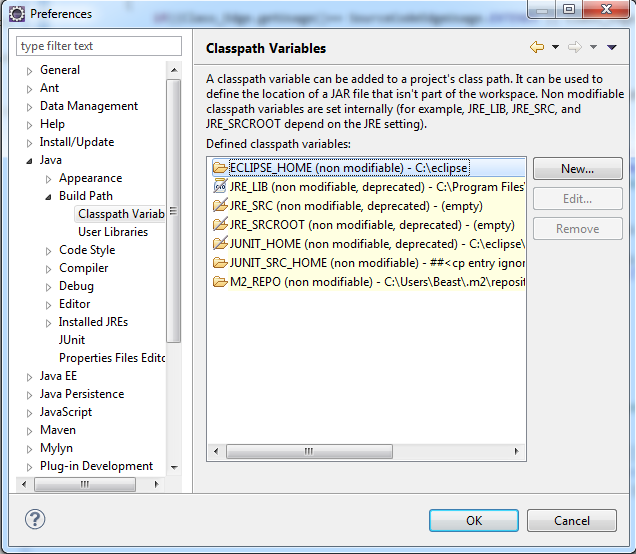This screenshot has width=636, height=554.
Task: Click tree panel vertical scrollbar thumb
Action: (x=174, y=211)
